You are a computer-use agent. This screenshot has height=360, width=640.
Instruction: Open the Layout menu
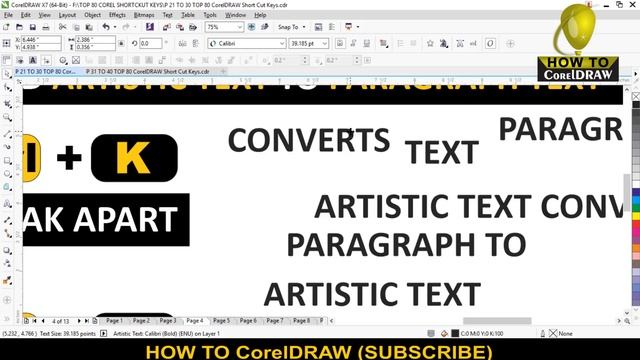tap(67, 15)
